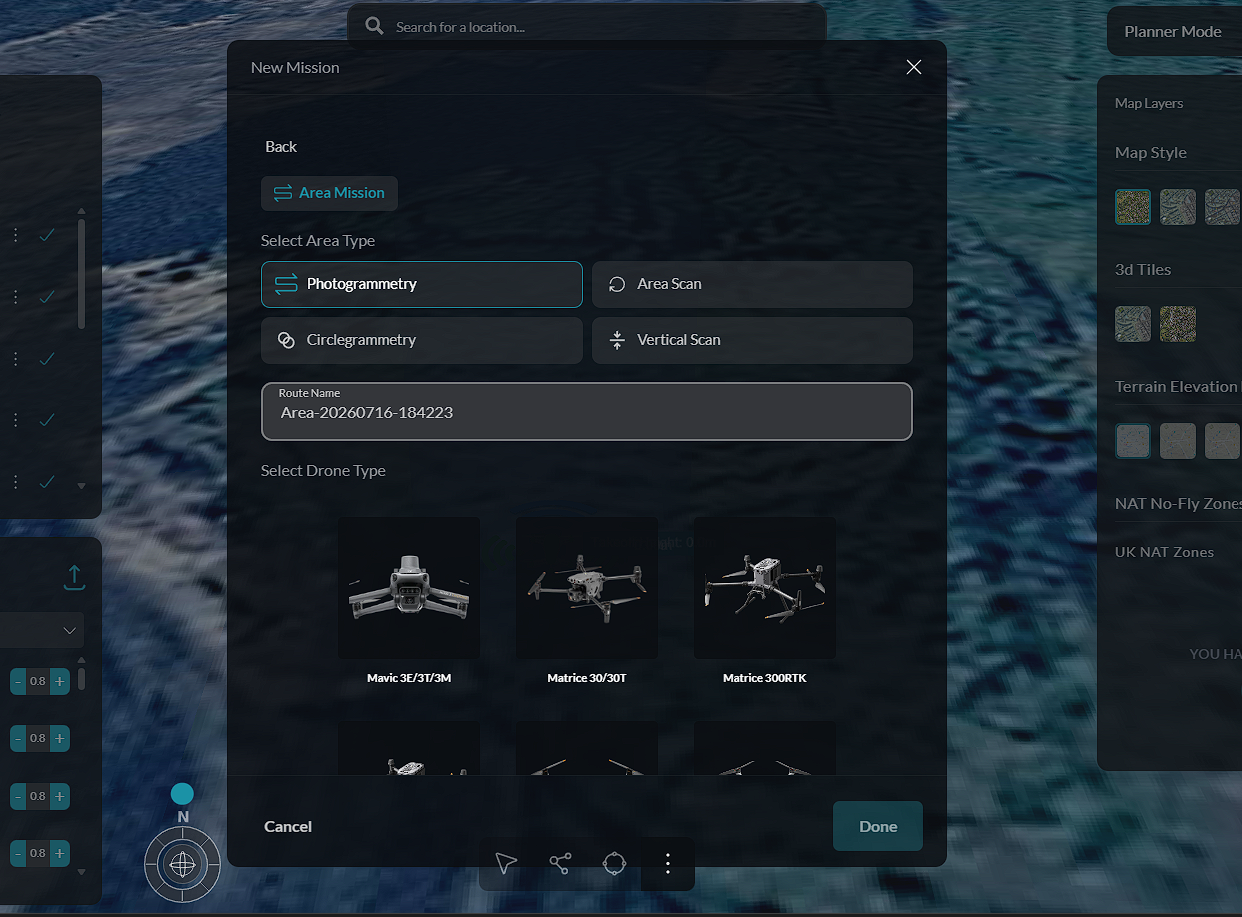The image size is (1242, 917).
Task: Click the Map Layers heading
Action: [x=1149, y=103]
